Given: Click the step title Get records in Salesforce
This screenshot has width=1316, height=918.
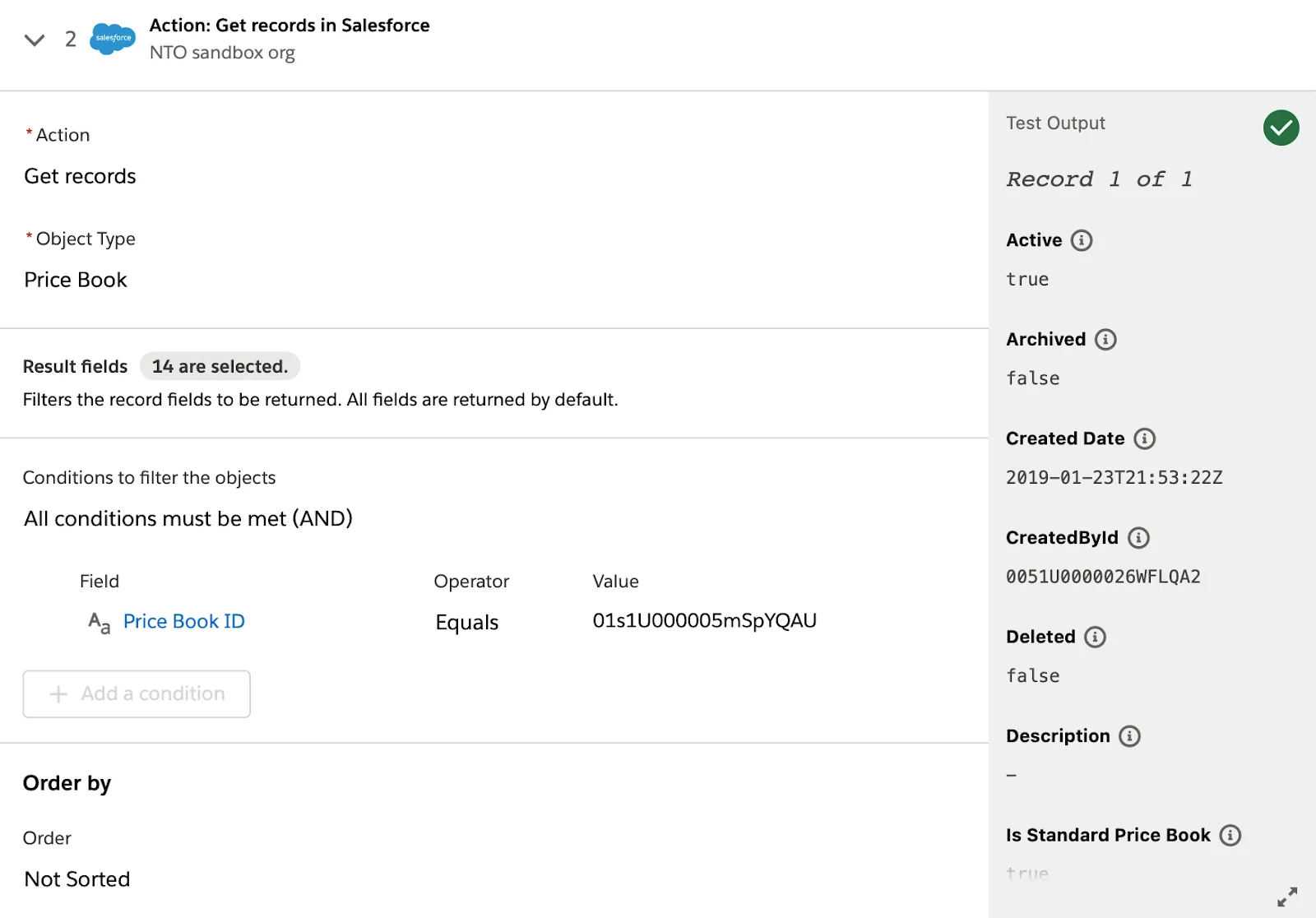Looking at the screenshot, I should (x=290, y=25).
